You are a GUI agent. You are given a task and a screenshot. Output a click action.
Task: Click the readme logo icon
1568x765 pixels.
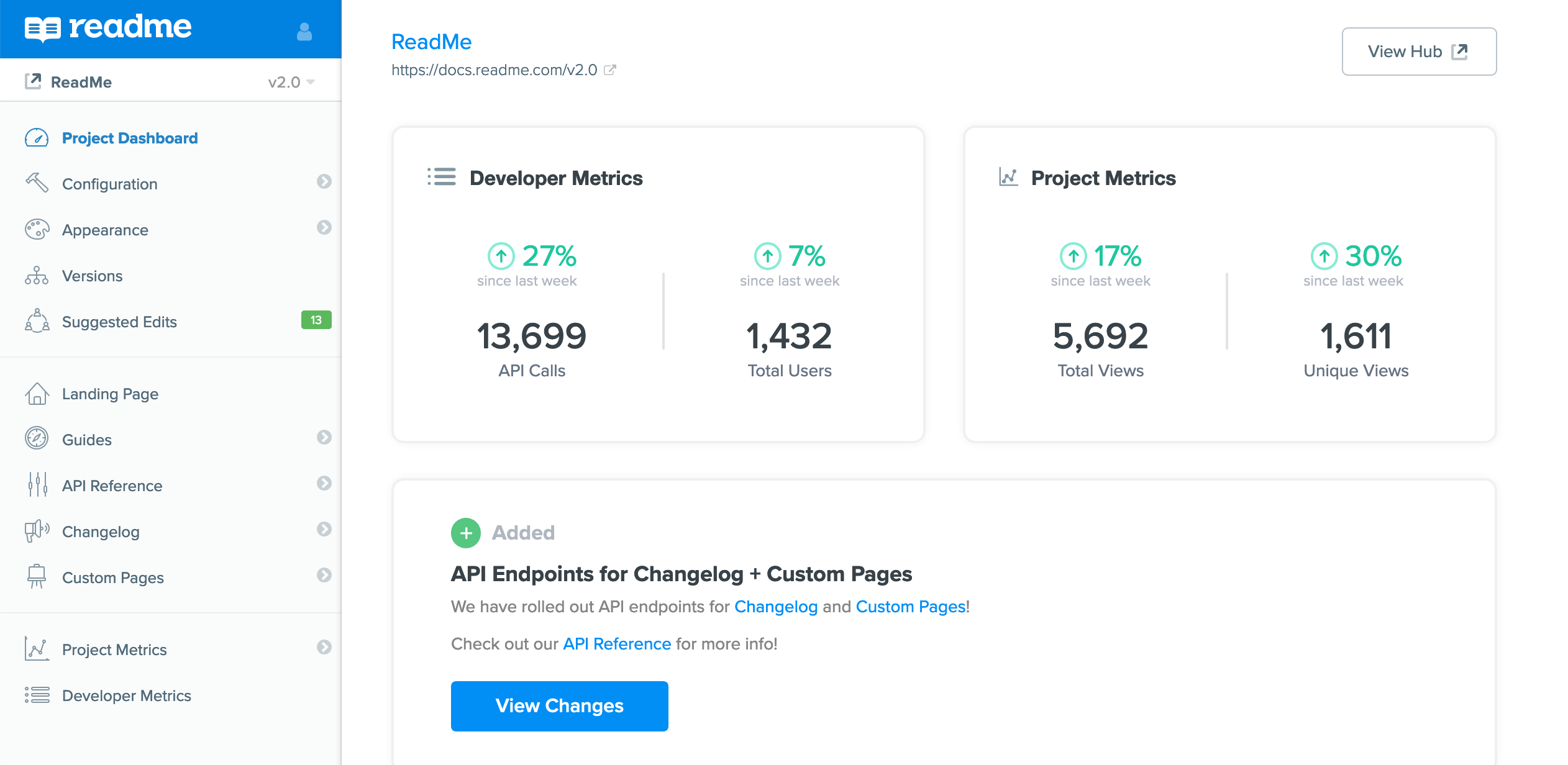point(42,29)
